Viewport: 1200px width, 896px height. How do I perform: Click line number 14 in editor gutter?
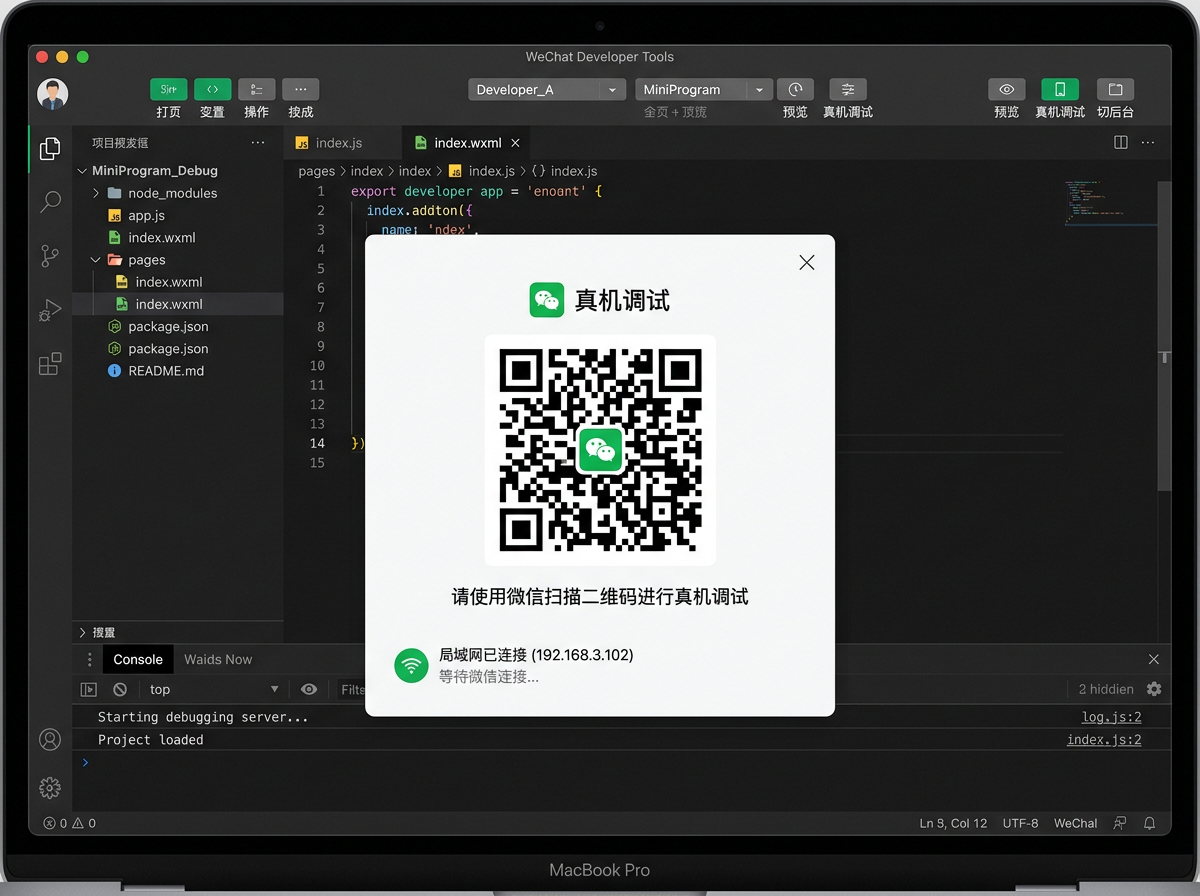click(x=317, y=443)
